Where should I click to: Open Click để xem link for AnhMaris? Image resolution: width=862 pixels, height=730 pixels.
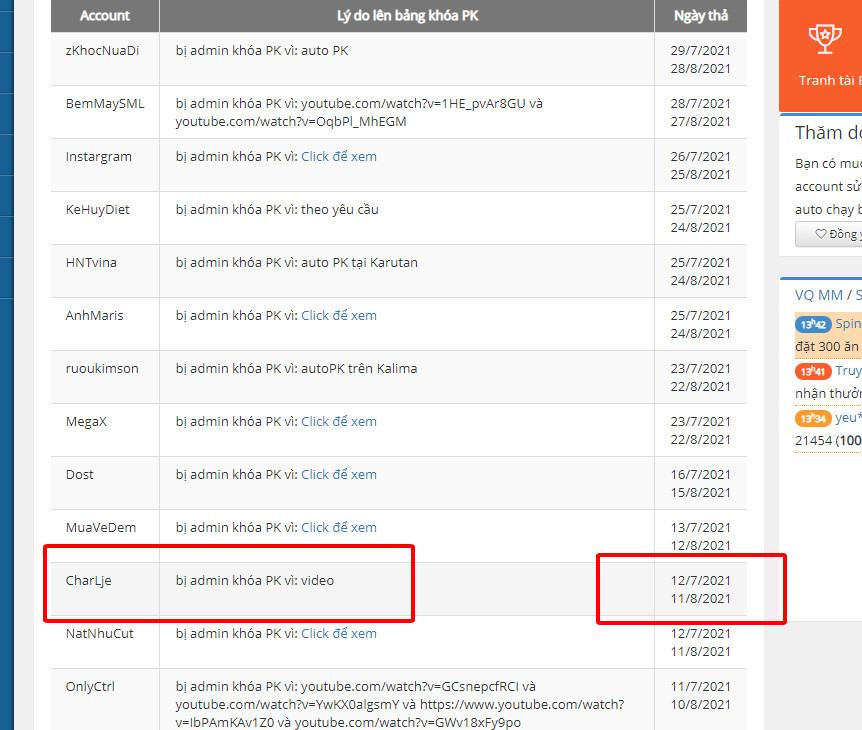click(x=339, y=316)
